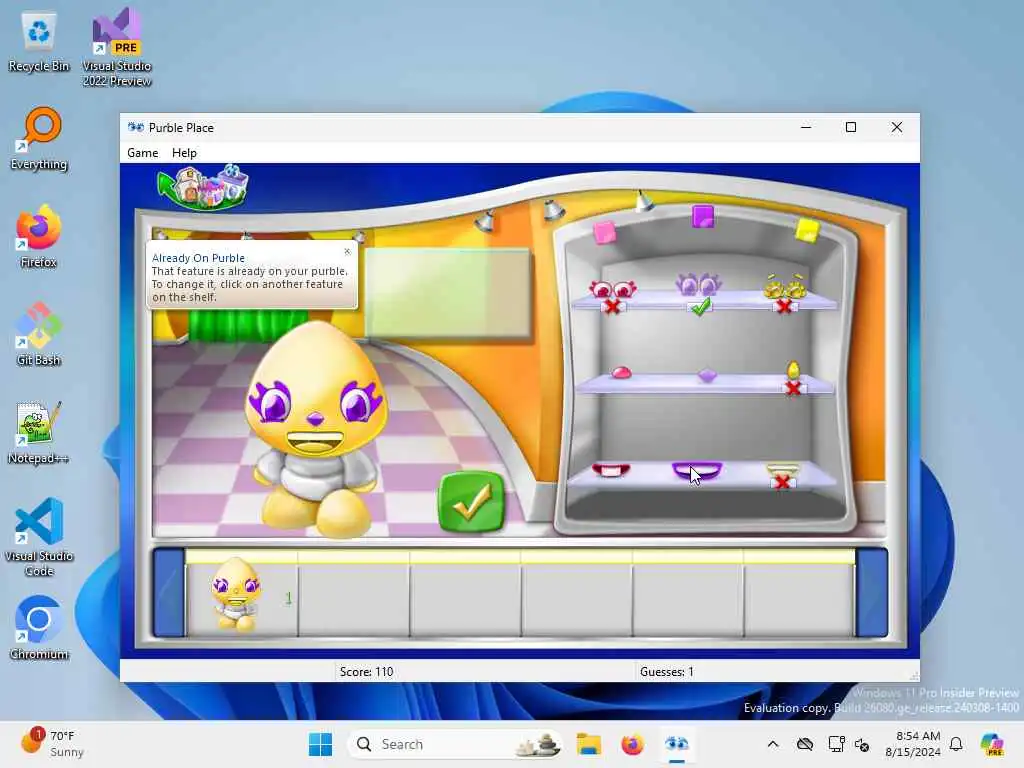Open the weather widget showing 70°F
Image resolution: width=1024 pixels, height=768 pixels.
[x=52, y=744]
